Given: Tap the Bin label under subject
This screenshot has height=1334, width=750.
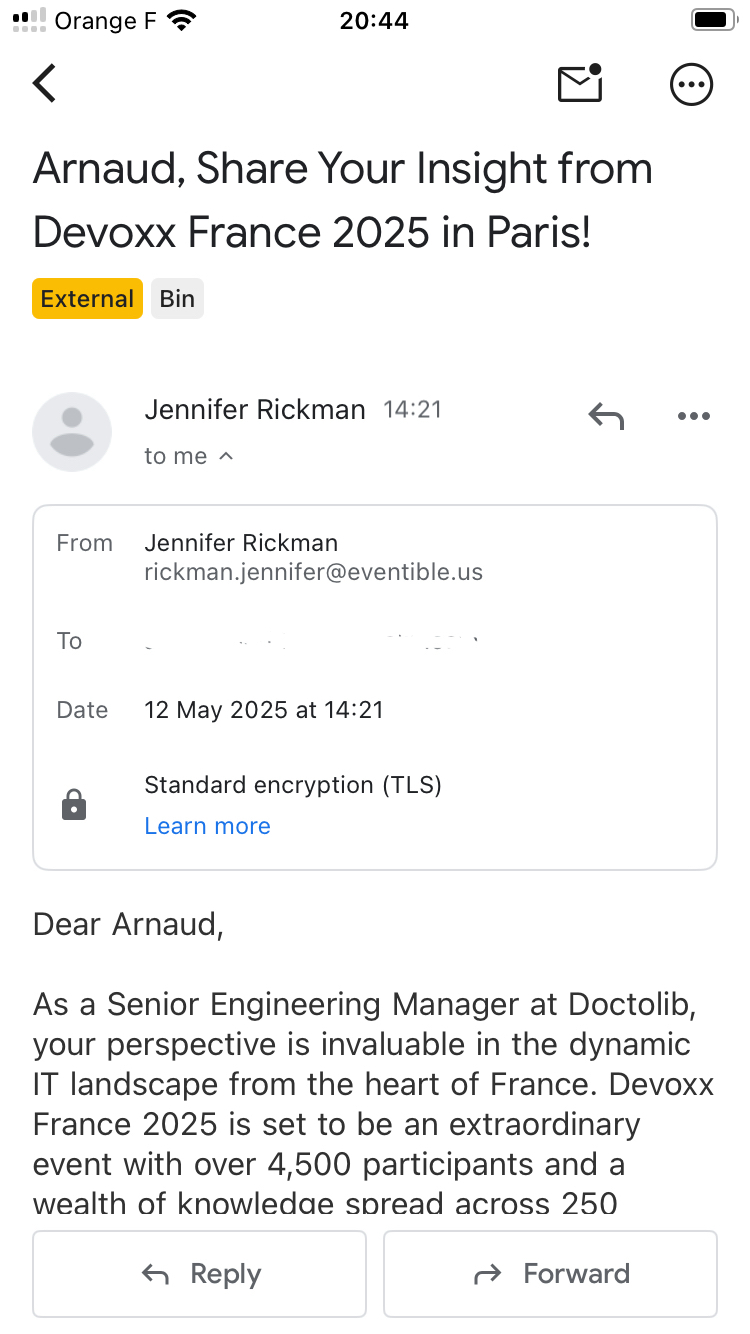Looking at the screenshot, I should (x=177, y=299).
